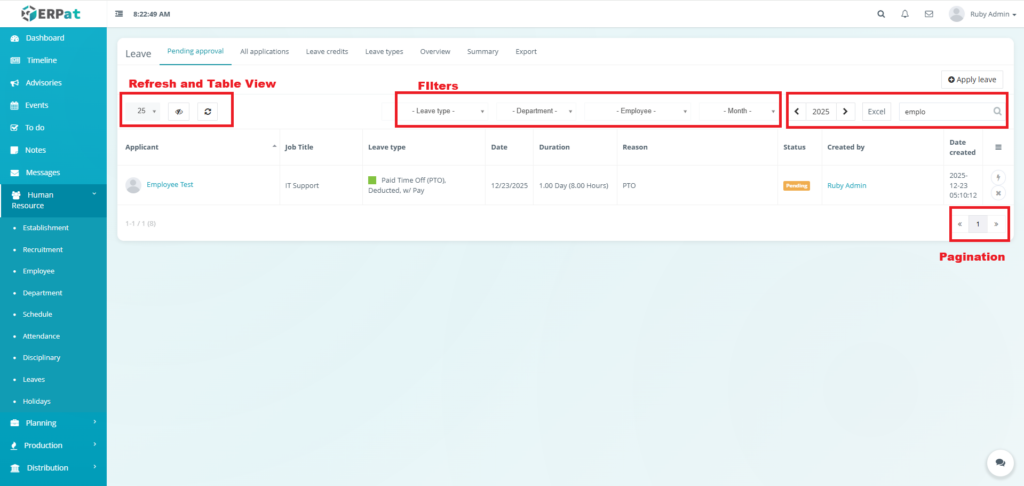Click the table refresh icon
Image resolution: width=1024 pixels, height=486 pixels.
point(207,112)
